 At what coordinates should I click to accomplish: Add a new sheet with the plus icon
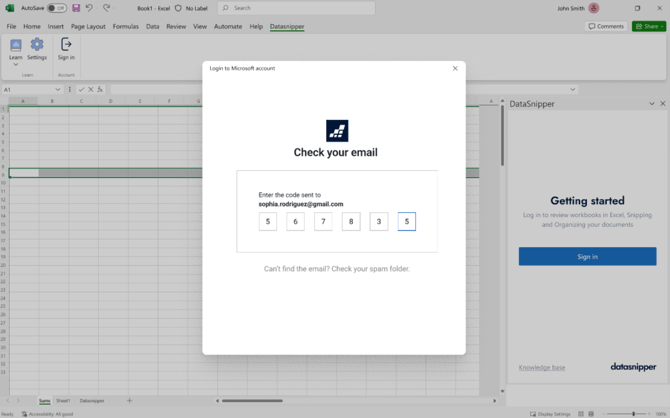(129, 401)
